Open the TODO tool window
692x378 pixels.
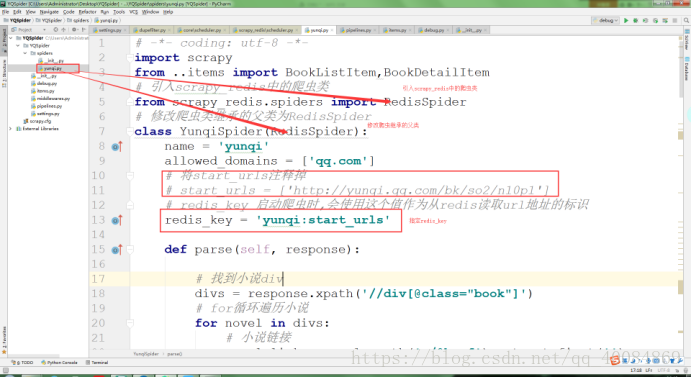pos(23,363)
